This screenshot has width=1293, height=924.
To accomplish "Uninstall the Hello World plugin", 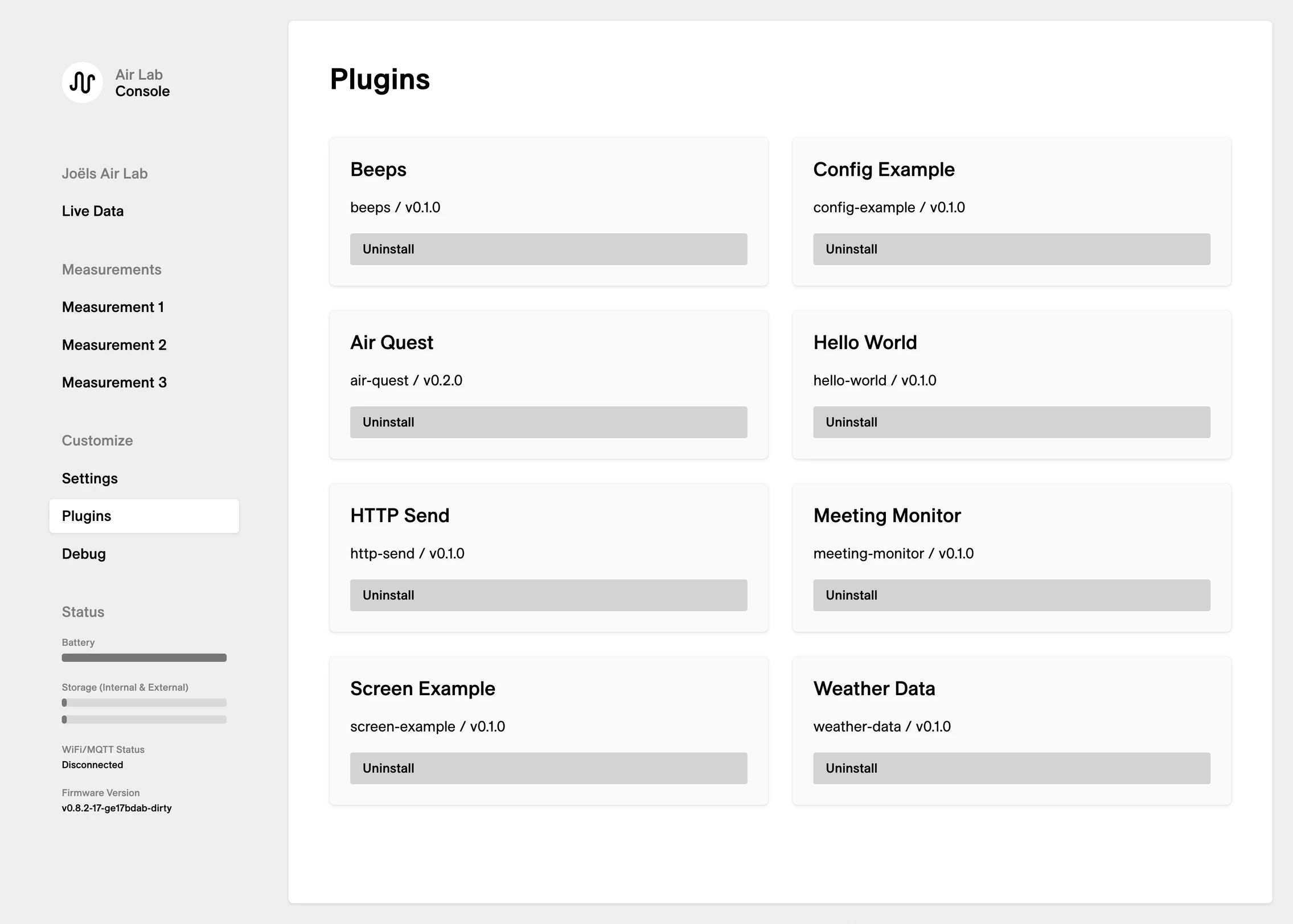I will 1011,422.
